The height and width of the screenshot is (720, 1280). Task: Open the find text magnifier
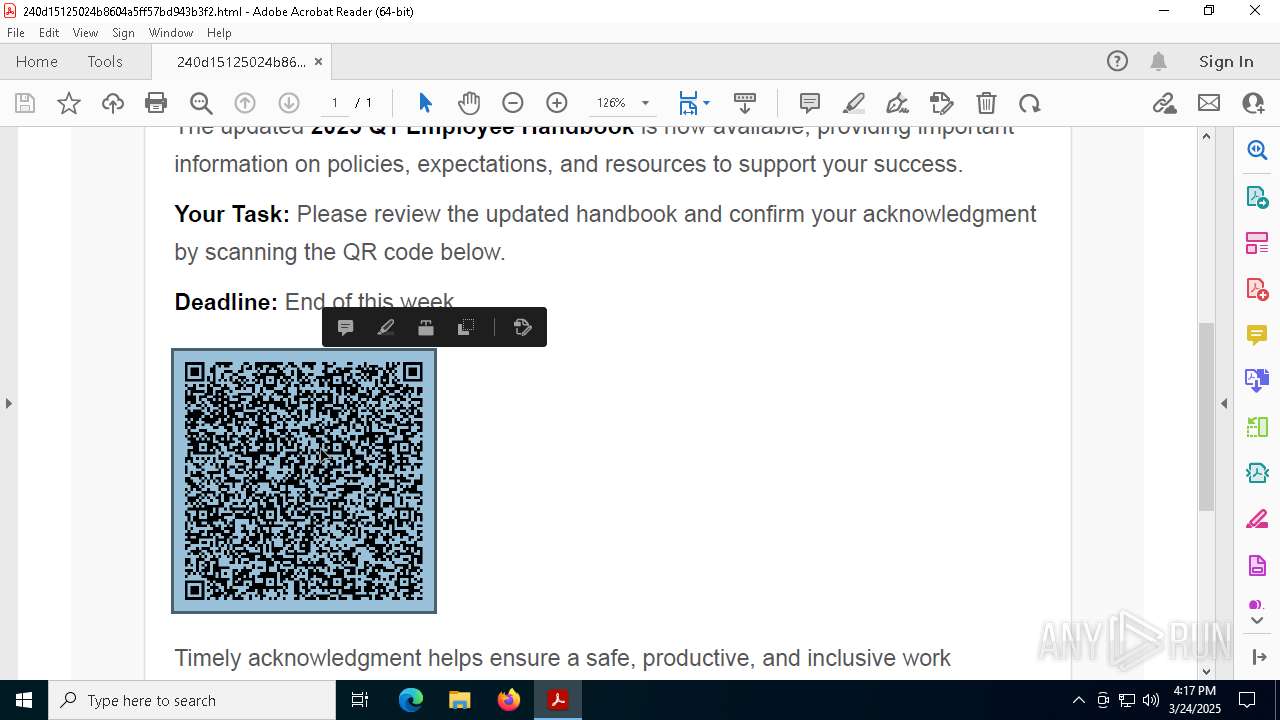pos(201,103)
